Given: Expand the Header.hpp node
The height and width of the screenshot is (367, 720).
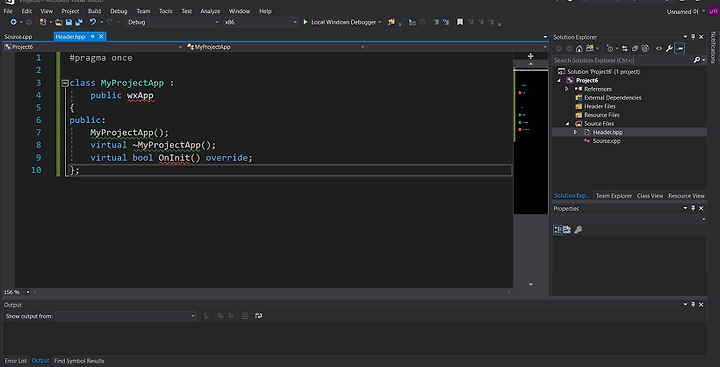Looking at the screenshot, I should tap(575, 132).
